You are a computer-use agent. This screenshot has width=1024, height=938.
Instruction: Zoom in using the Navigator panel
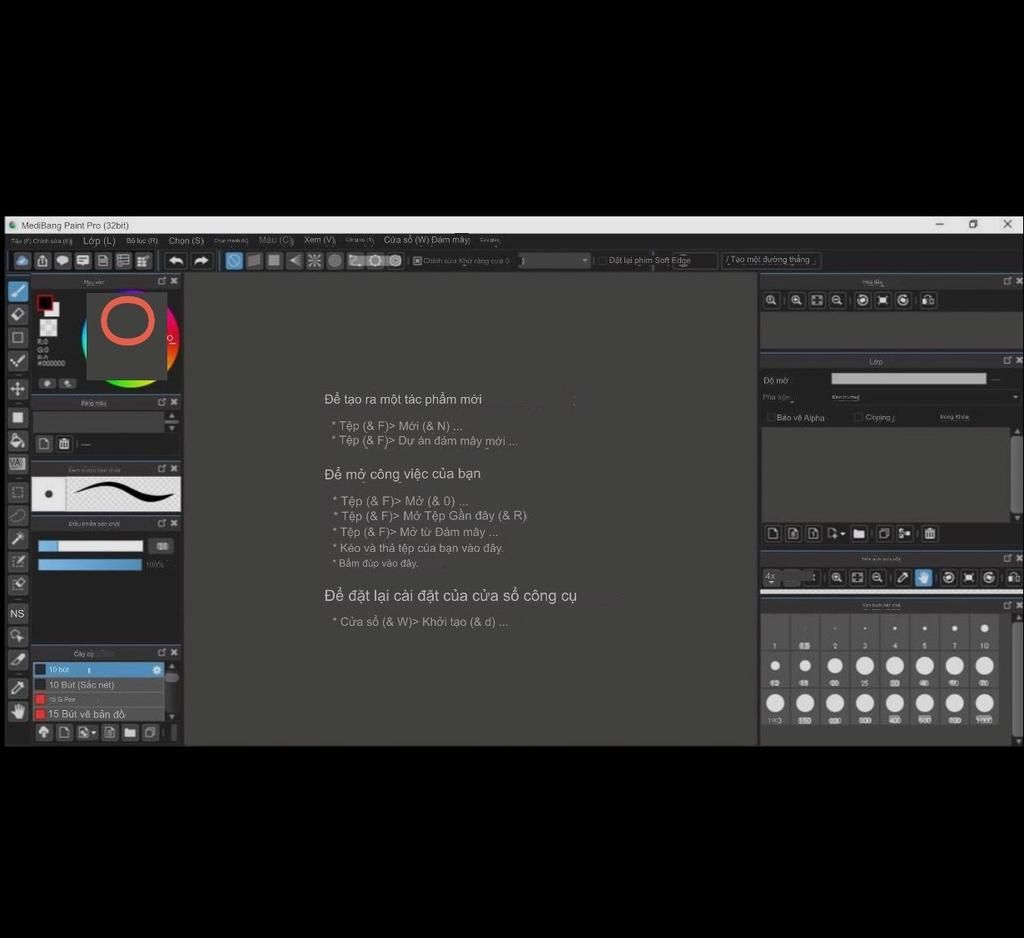(x=796, y=300)
